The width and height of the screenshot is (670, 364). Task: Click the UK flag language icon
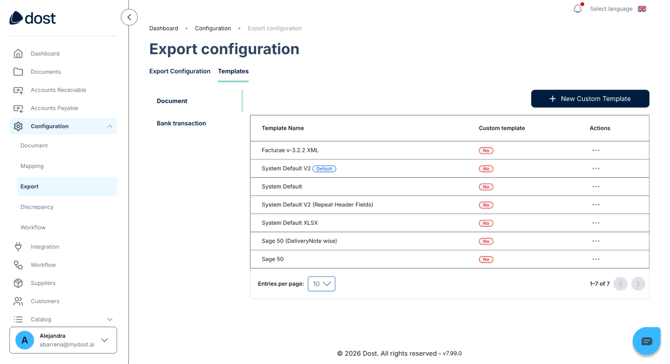point(642,9)
